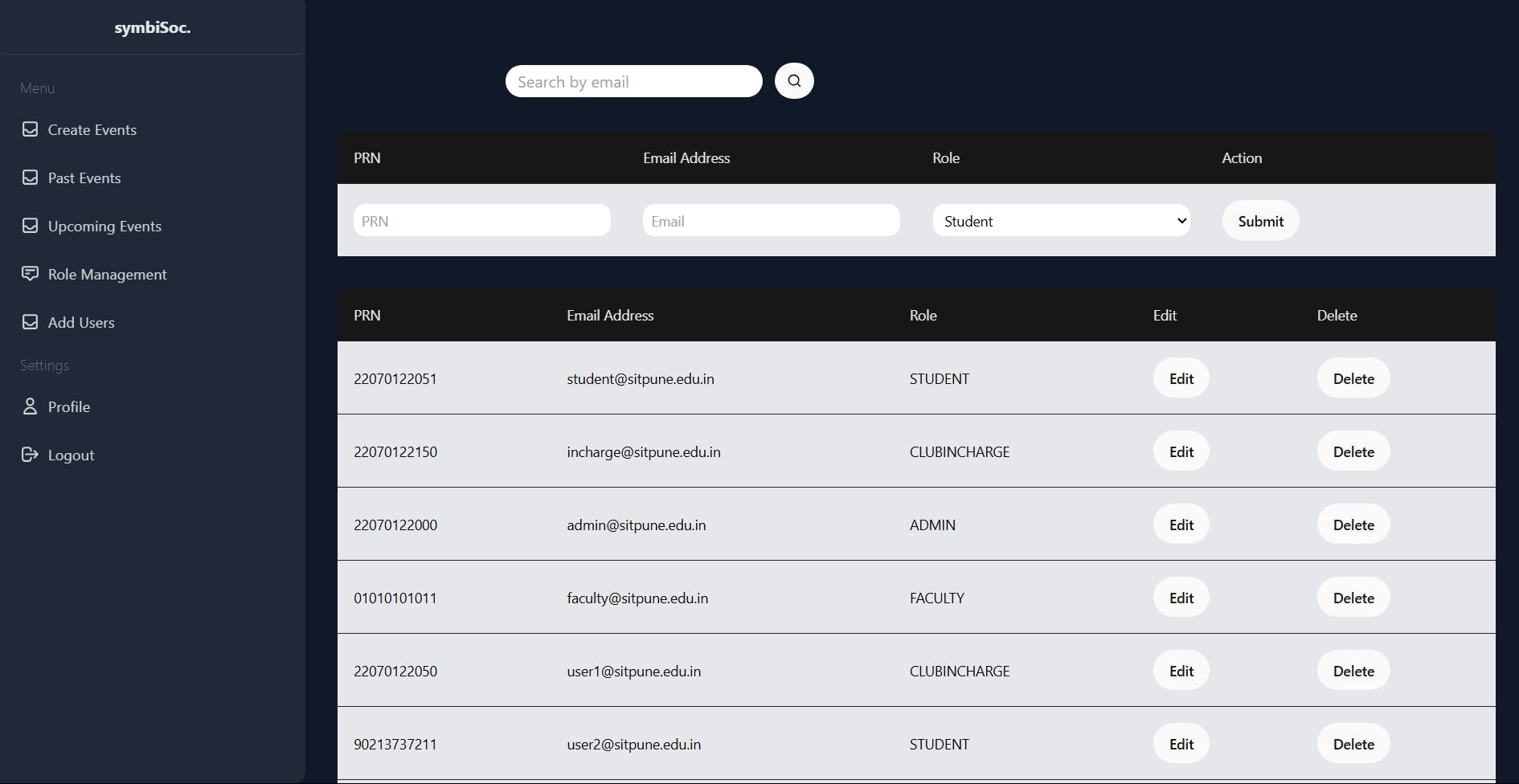Click the CLUBINCHARGE role for incharge@sitpune.edu.in
This screenshot has height=784, width=1519.
[960, 452]
